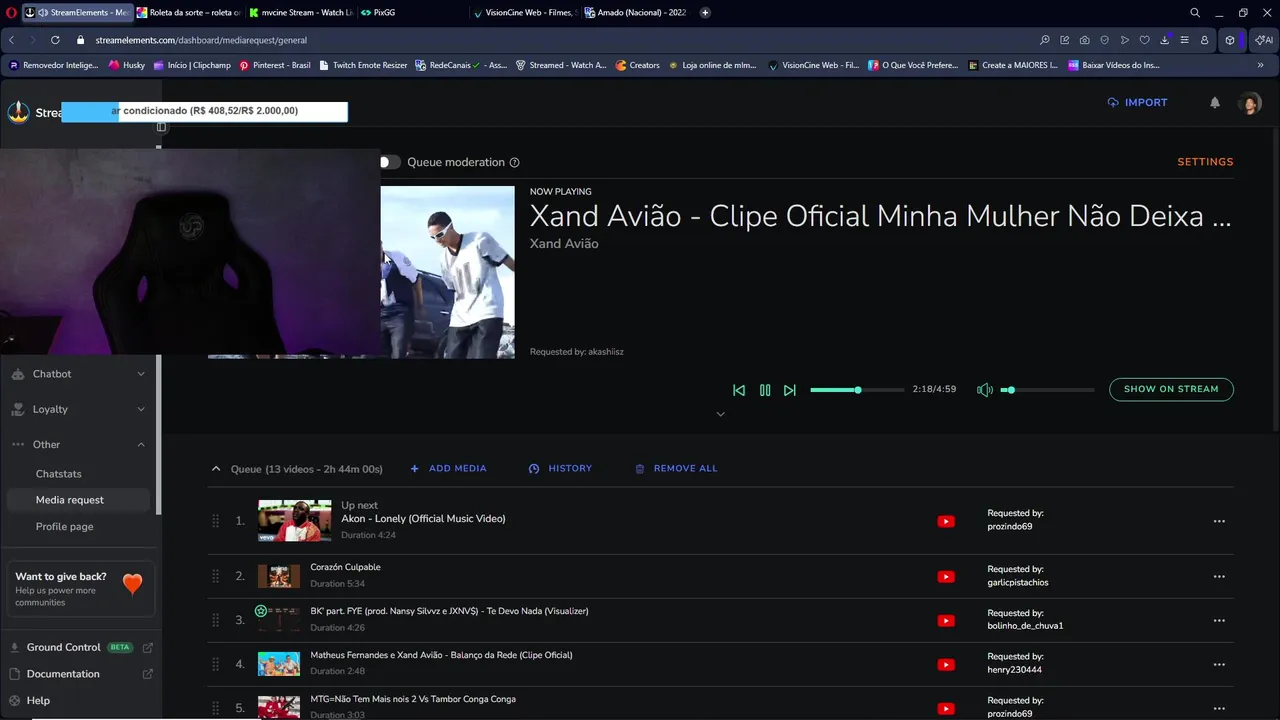Expand player details chevron below controls
Viewport: 1280px width, 720px height.
(x=720, y=414)
